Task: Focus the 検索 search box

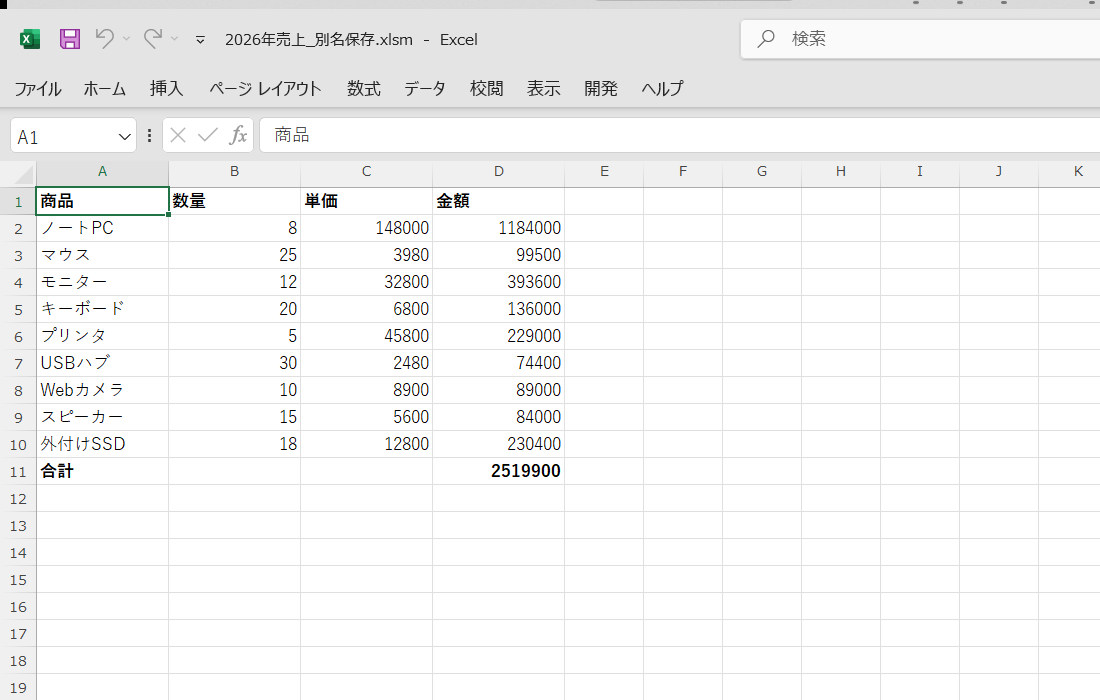Action: coord(920,39)
